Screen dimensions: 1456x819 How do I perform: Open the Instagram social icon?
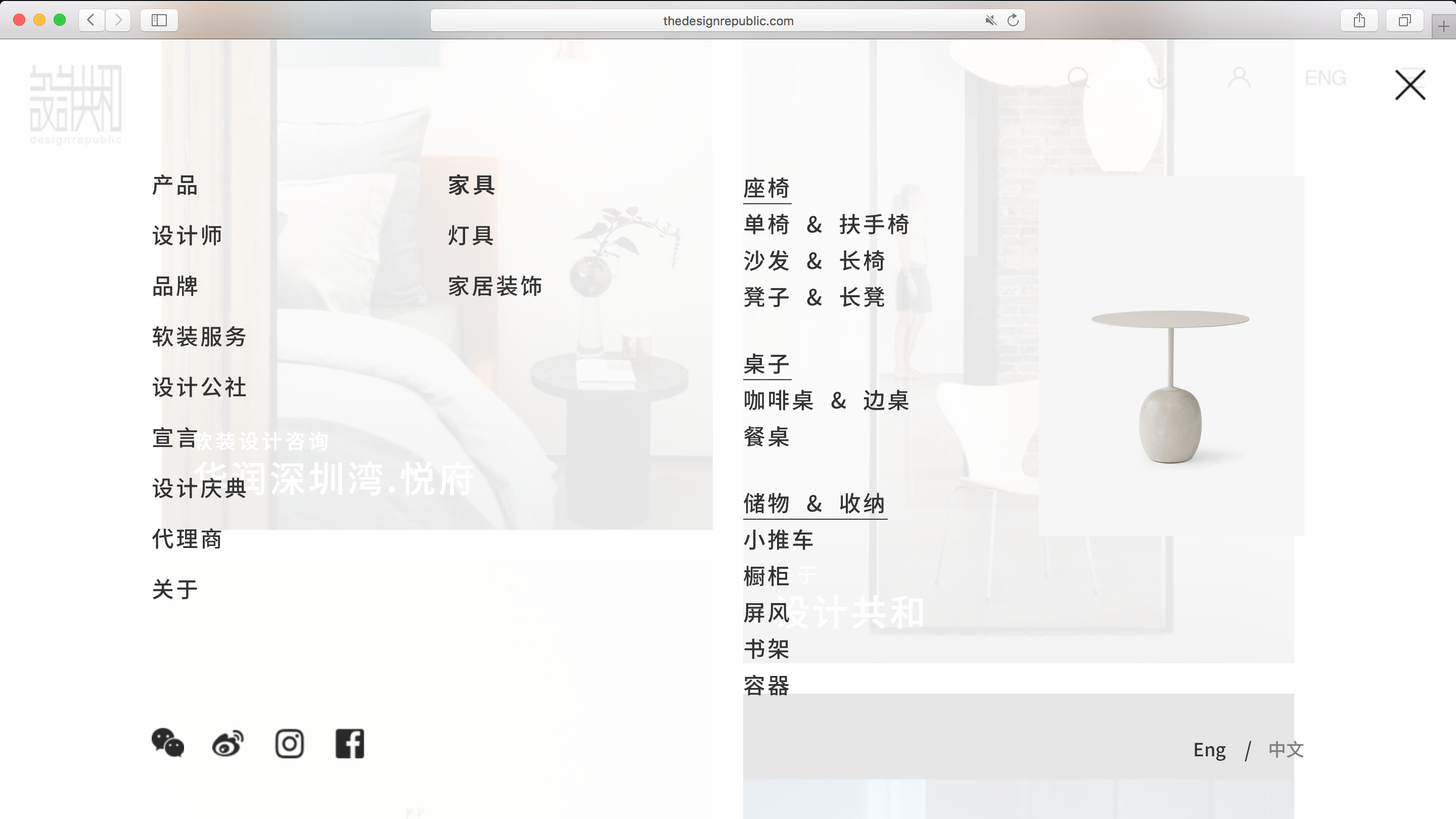tap(289, 743)
